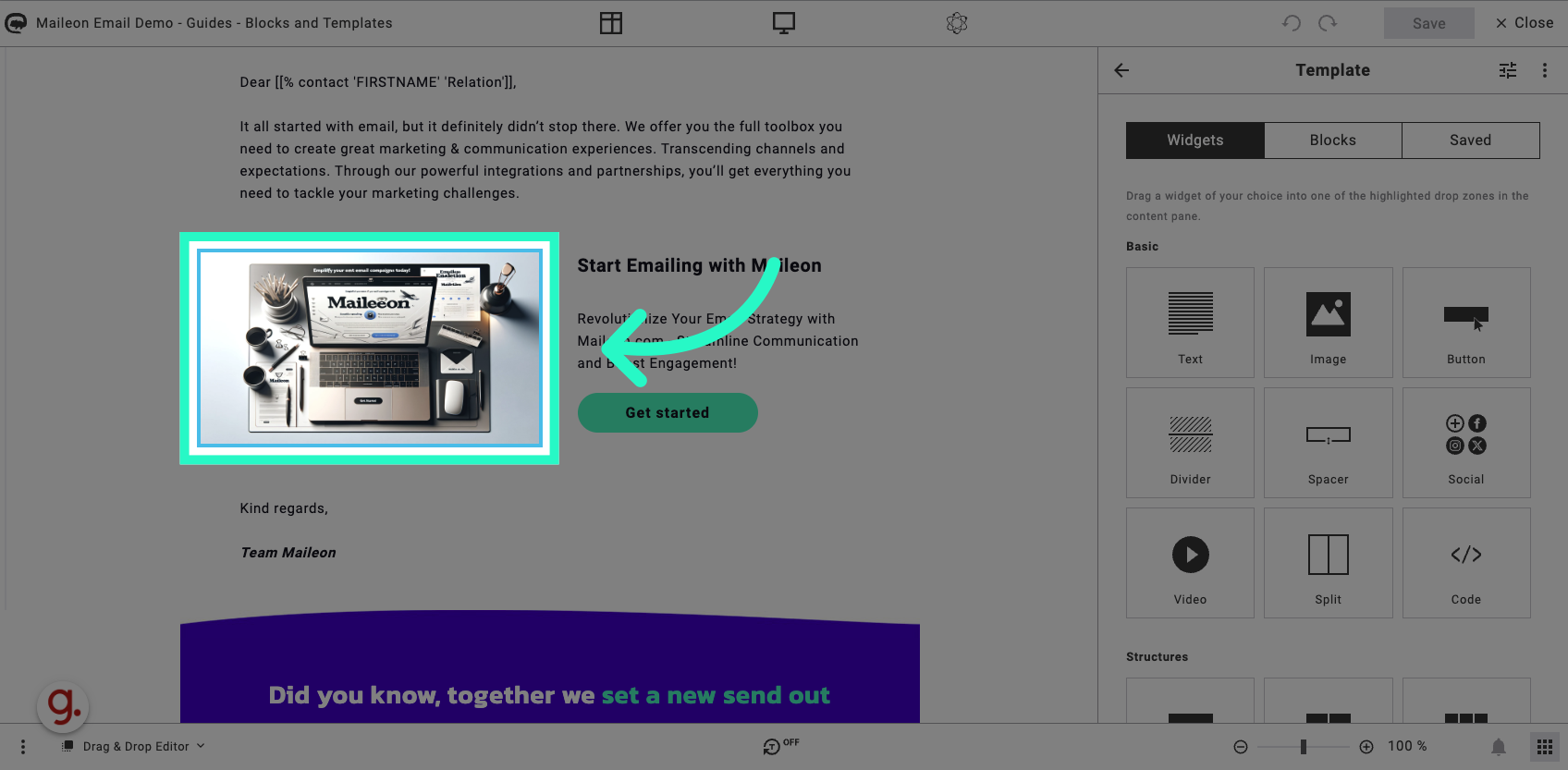
Task: Select the Maileon laptop image in email
Action: tap(370, 348)
